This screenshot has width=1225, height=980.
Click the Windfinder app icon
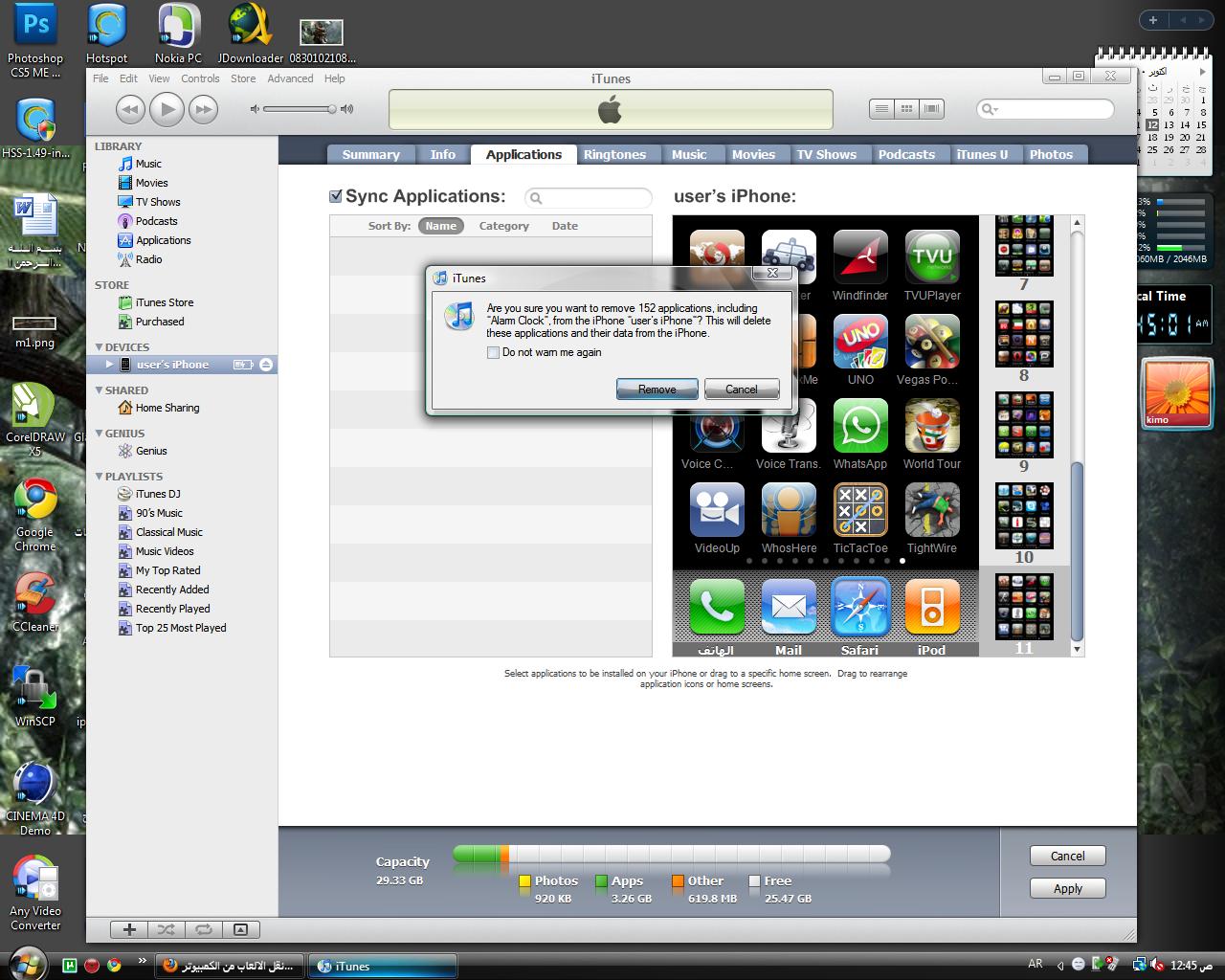pyautogui.click(x=860, y=257)
